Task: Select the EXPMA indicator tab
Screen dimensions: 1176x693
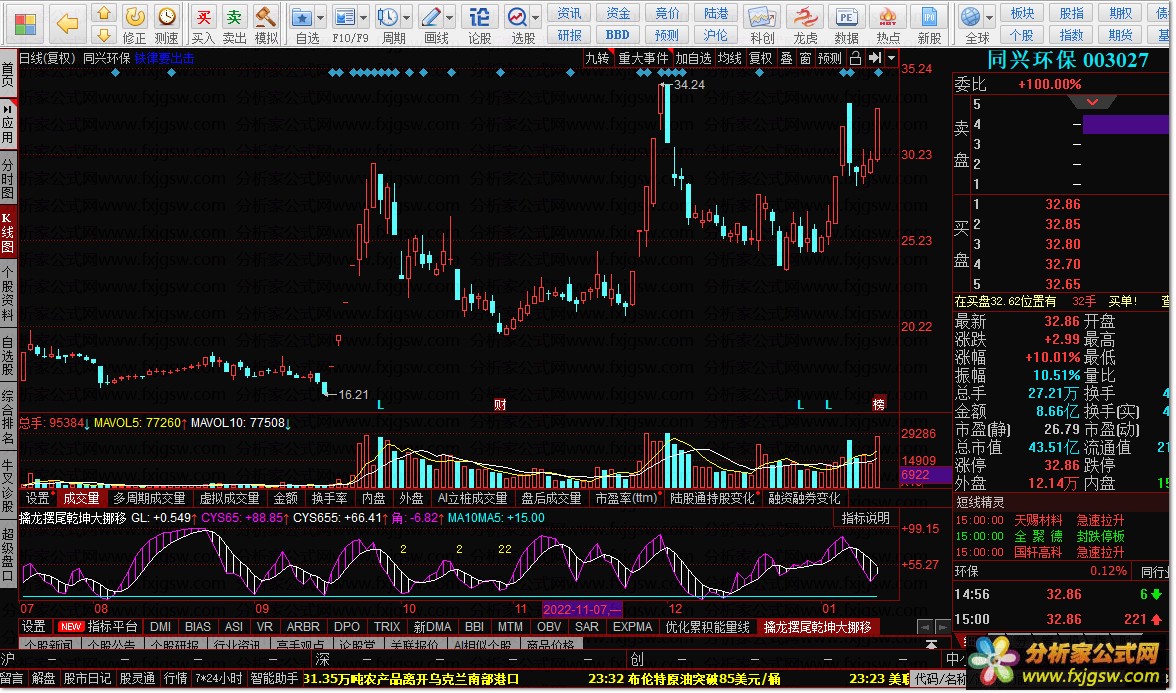Action: (x=632, y=627)
